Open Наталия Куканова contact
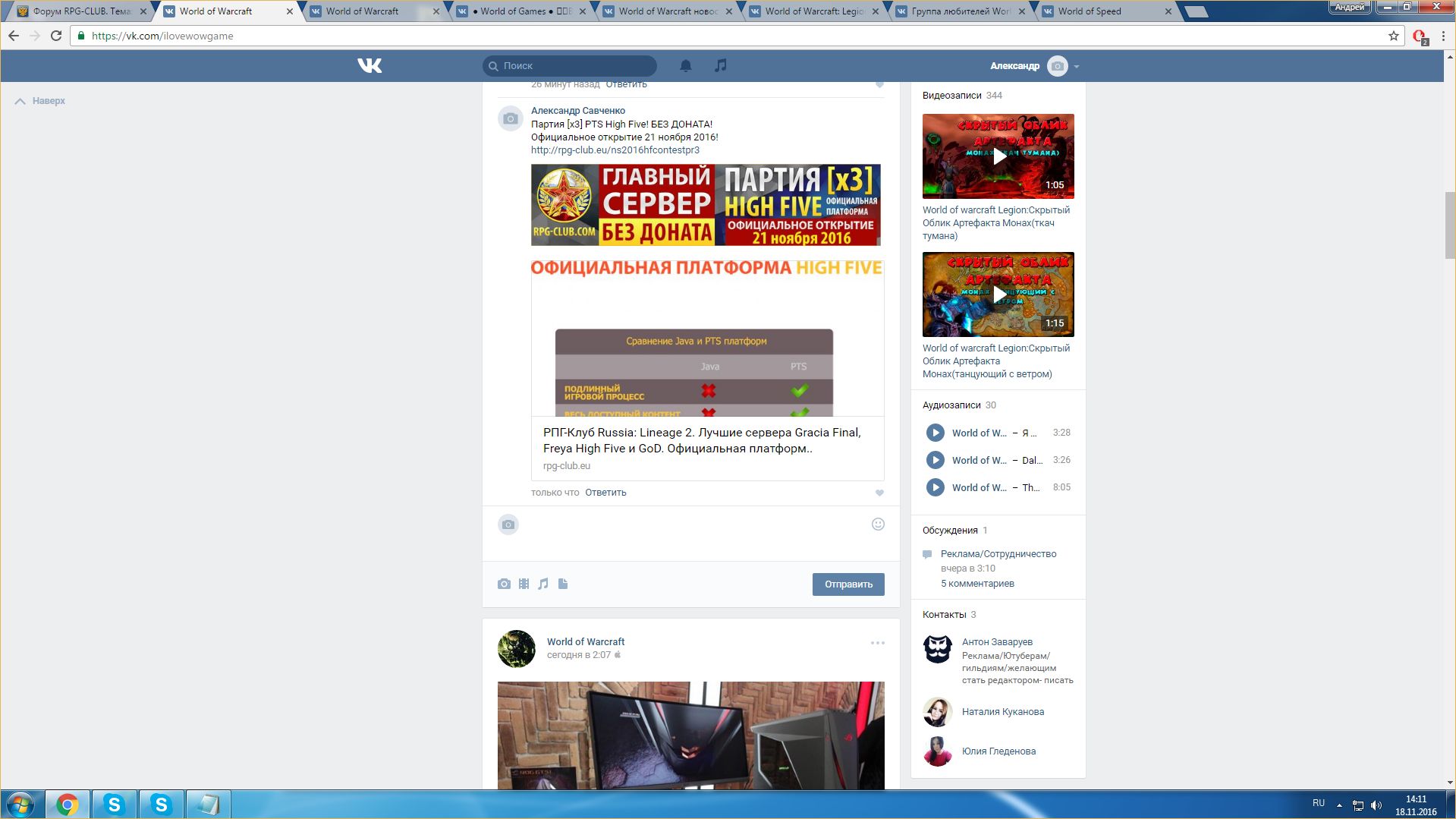Screen dimensions: 1456x819 click(1003, 712)
